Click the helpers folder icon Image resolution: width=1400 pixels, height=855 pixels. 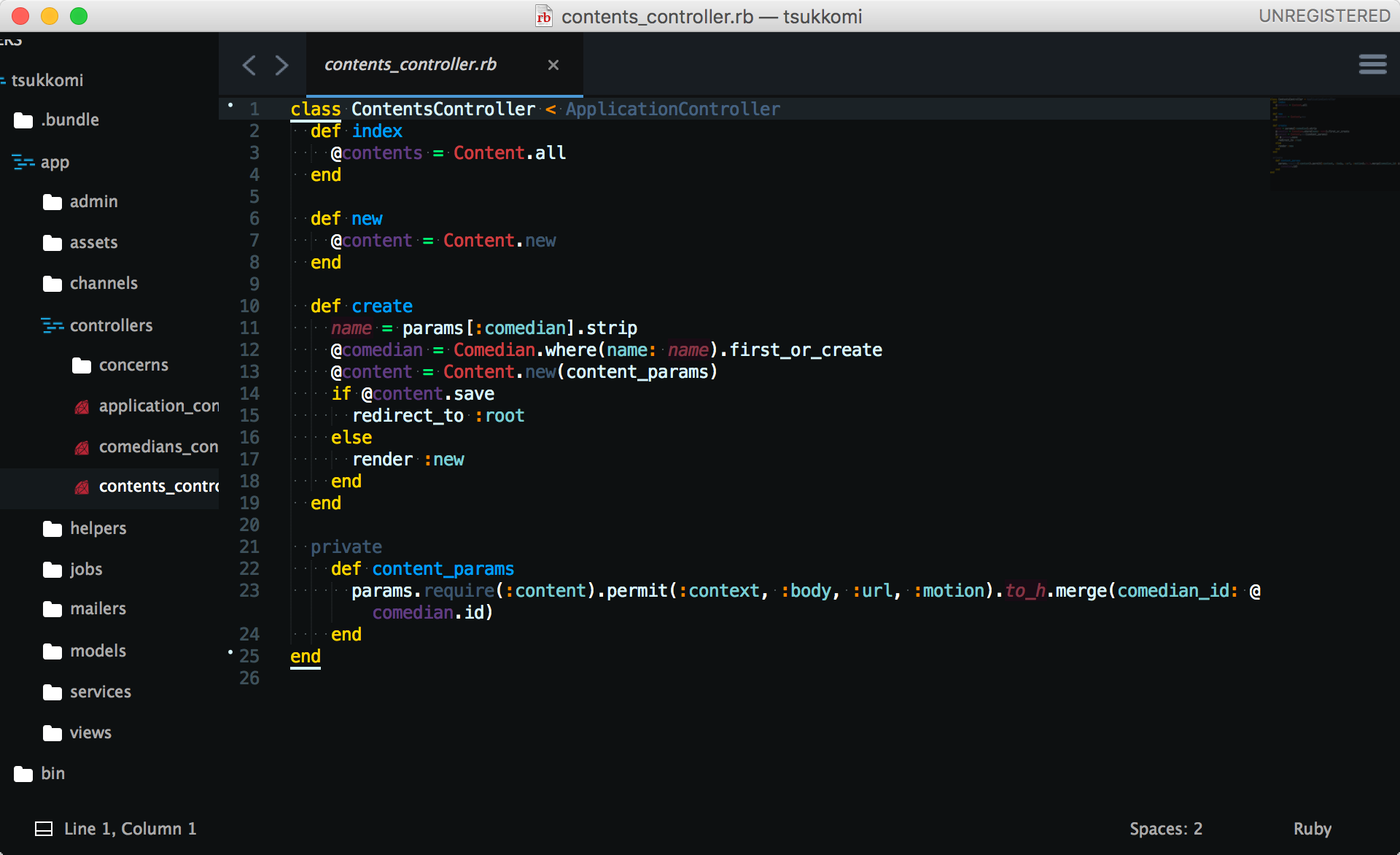click(x=52, y=528)
